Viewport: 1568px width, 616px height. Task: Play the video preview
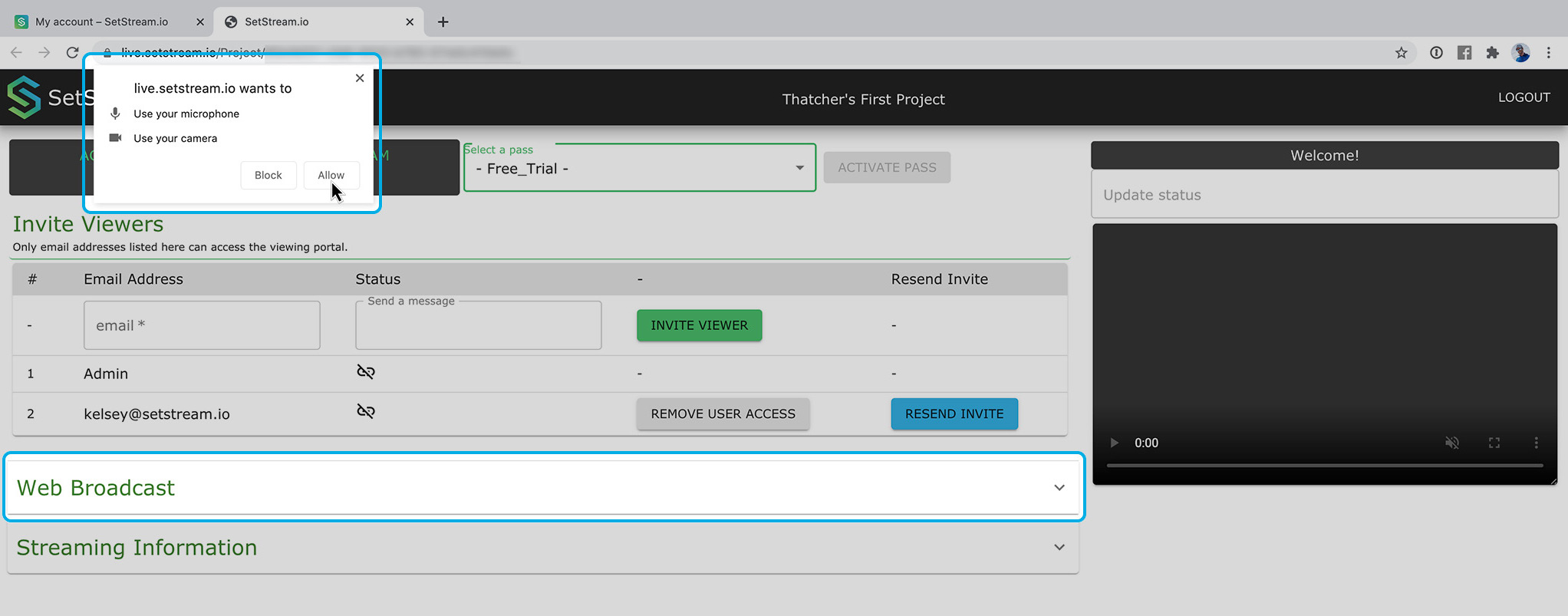click(1114, 443)
